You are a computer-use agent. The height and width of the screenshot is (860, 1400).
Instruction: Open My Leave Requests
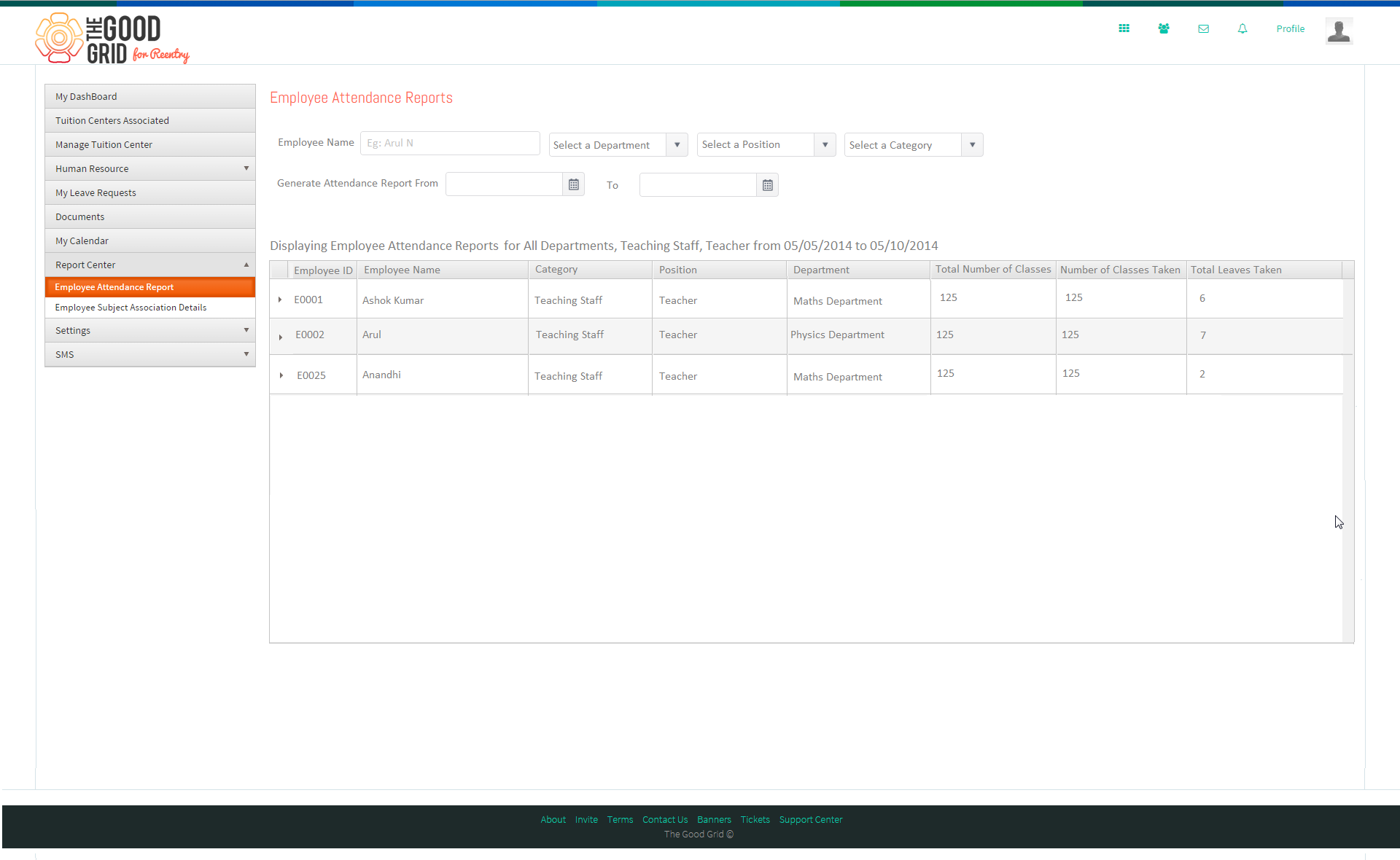point(150,192)
